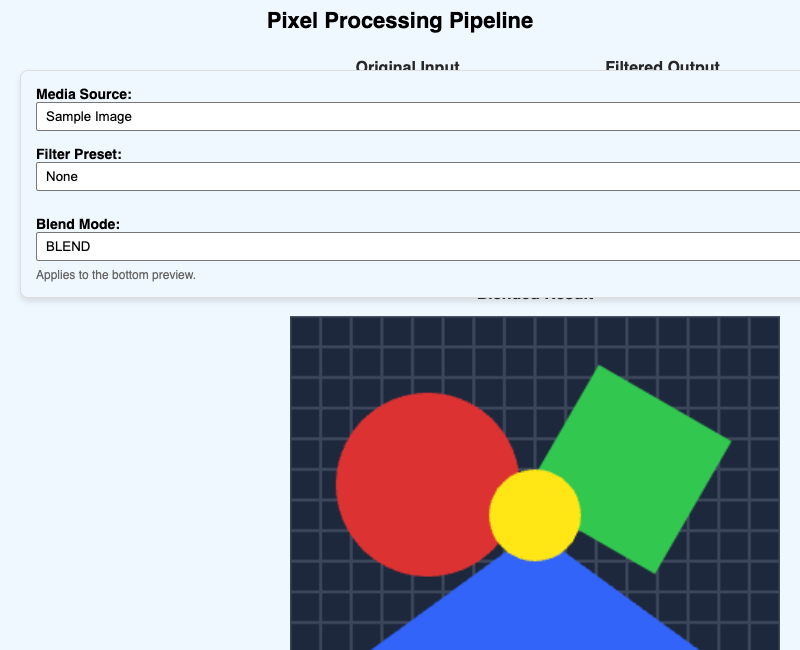Viewport: 800px width, 650px height.
Task: Click the Blend Mode label
Action: click(x=78, y=224)
